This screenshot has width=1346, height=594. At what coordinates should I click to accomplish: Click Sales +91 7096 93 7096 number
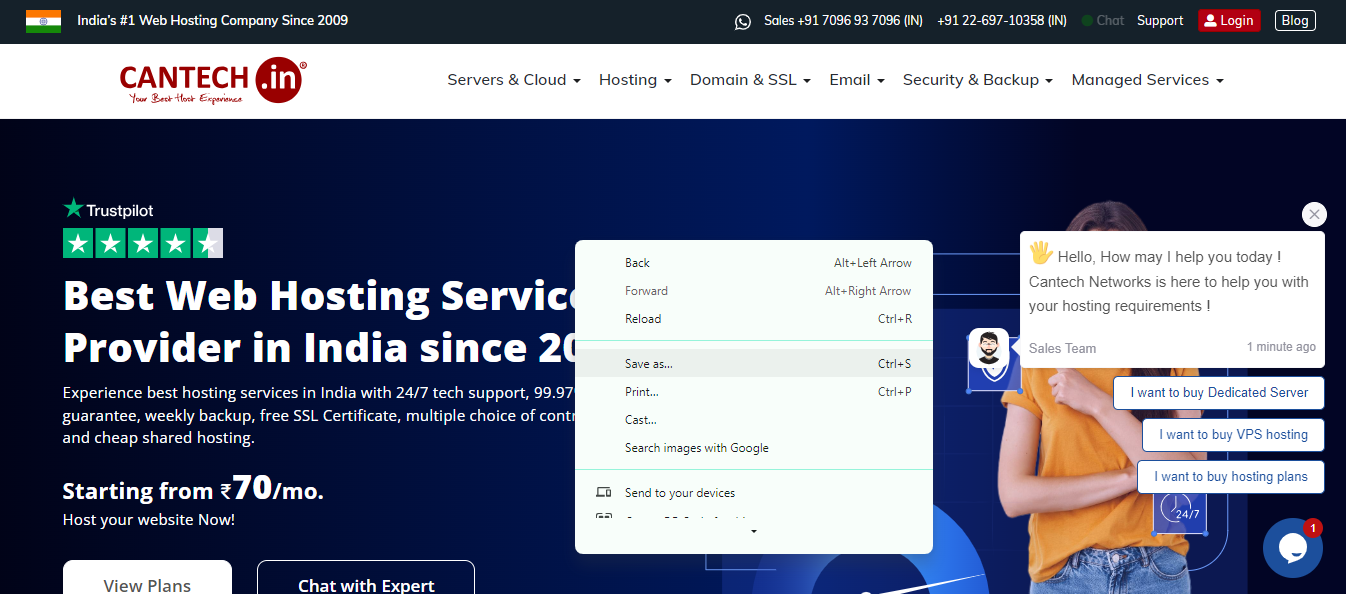pos(843,20)
